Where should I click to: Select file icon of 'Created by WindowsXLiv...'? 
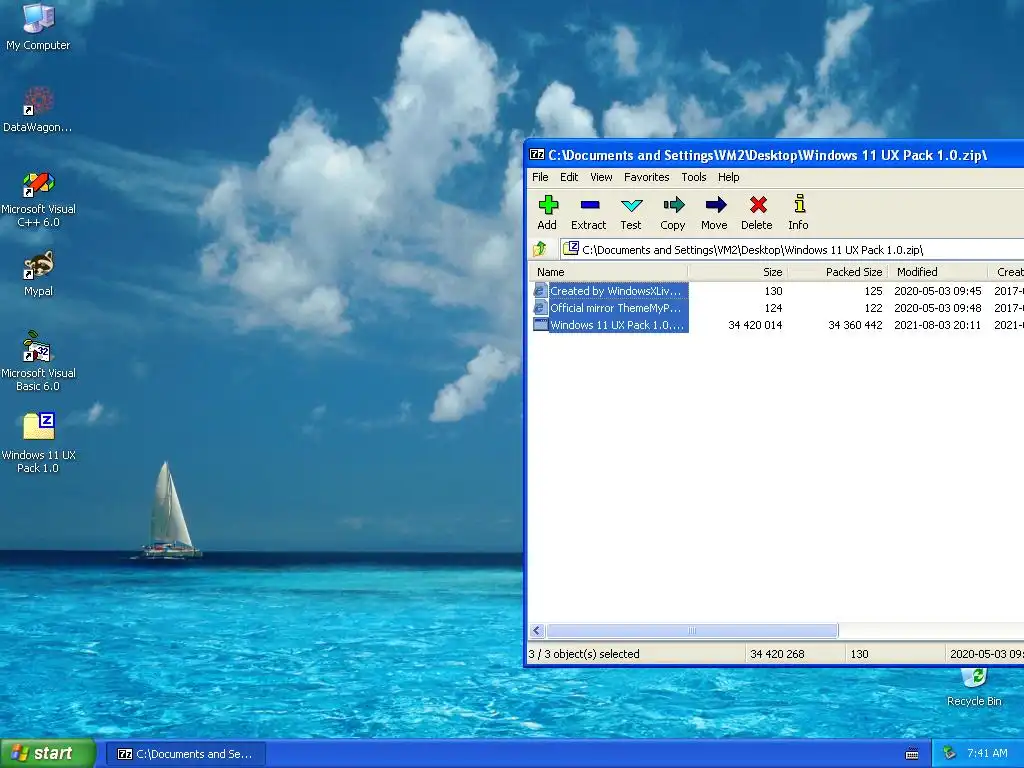(541, 291)
